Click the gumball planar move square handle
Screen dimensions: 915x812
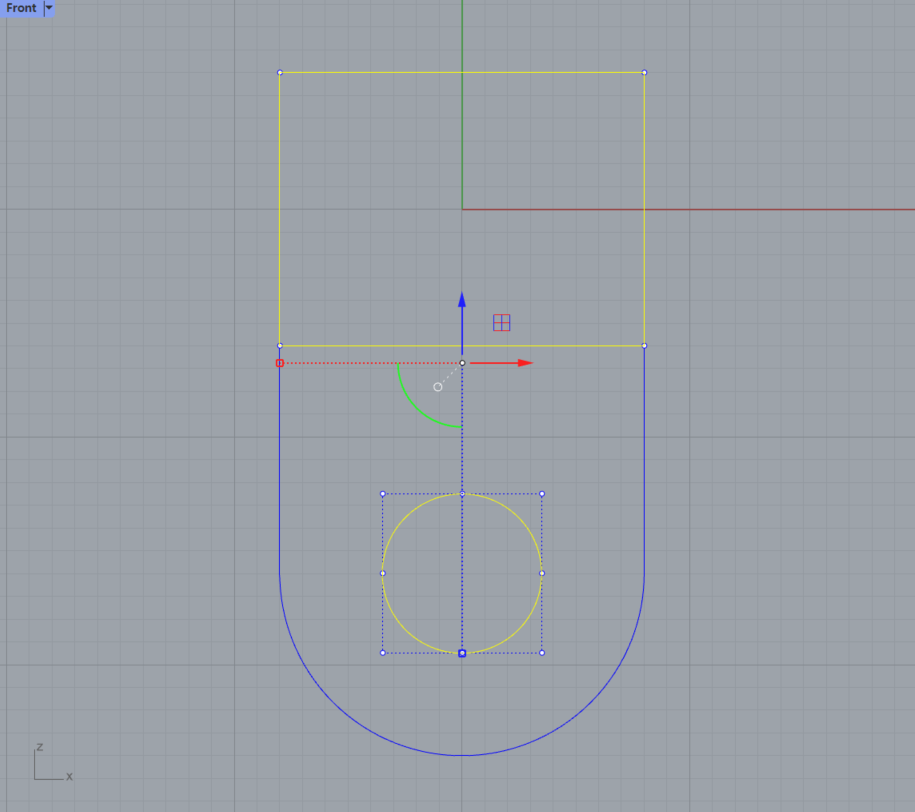point(502,323)
